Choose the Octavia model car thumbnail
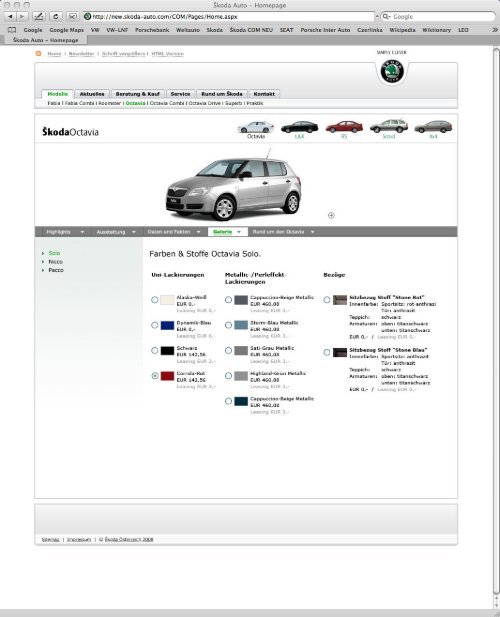 256,127
